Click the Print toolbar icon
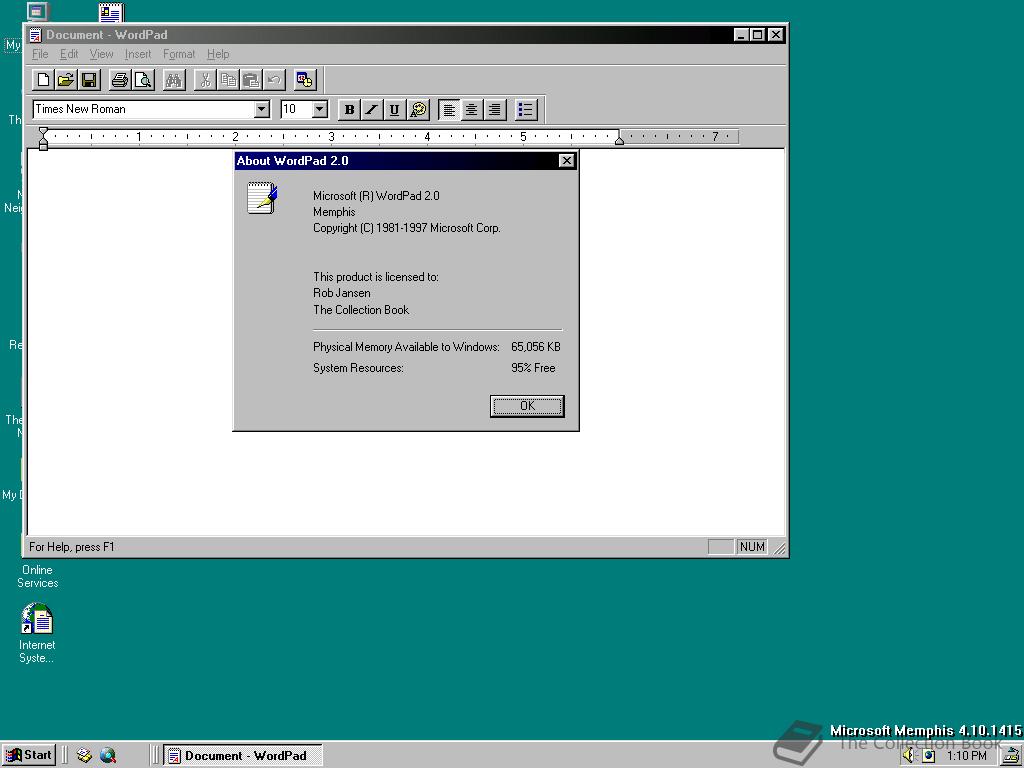Image resolution: width=1024 pixels, height=768 pixels. tap(120, 80)
